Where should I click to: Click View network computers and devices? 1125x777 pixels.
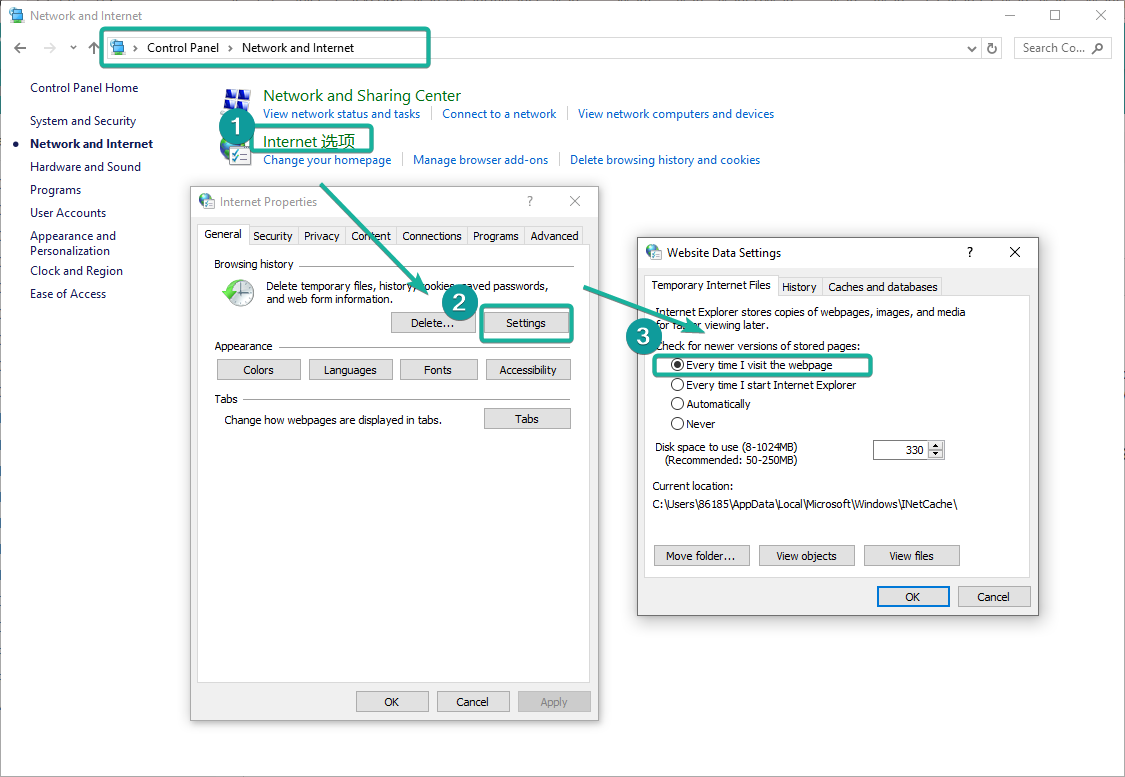676,114
